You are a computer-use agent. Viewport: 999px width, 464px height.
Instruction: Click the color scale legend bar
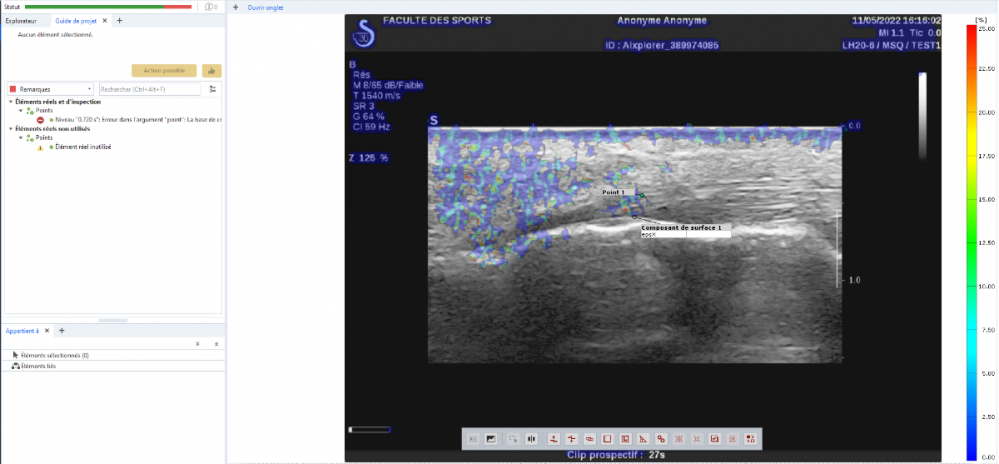pos(972,242)
